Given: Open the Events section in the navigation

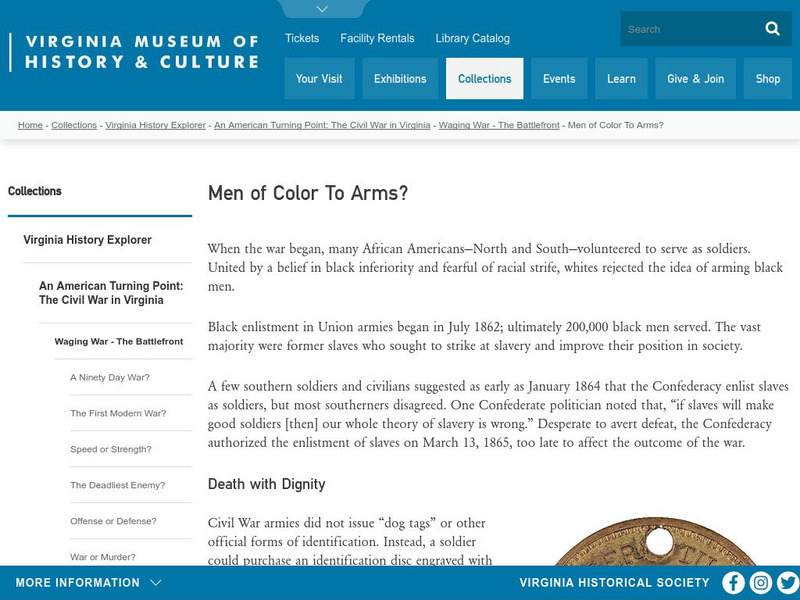Looking at the screenshot, I should click(560, 78).
